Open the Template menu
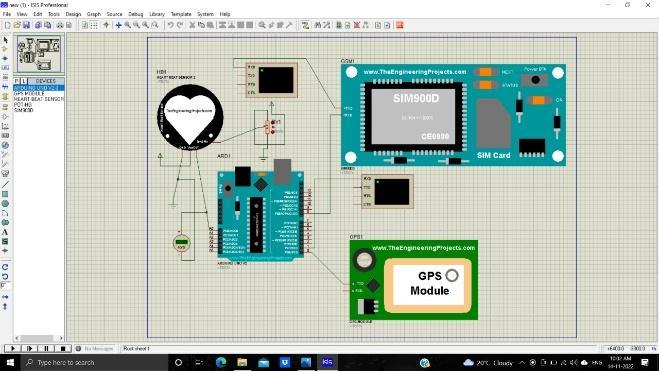This screenshot has width=659, height=371. coord(181,14)
